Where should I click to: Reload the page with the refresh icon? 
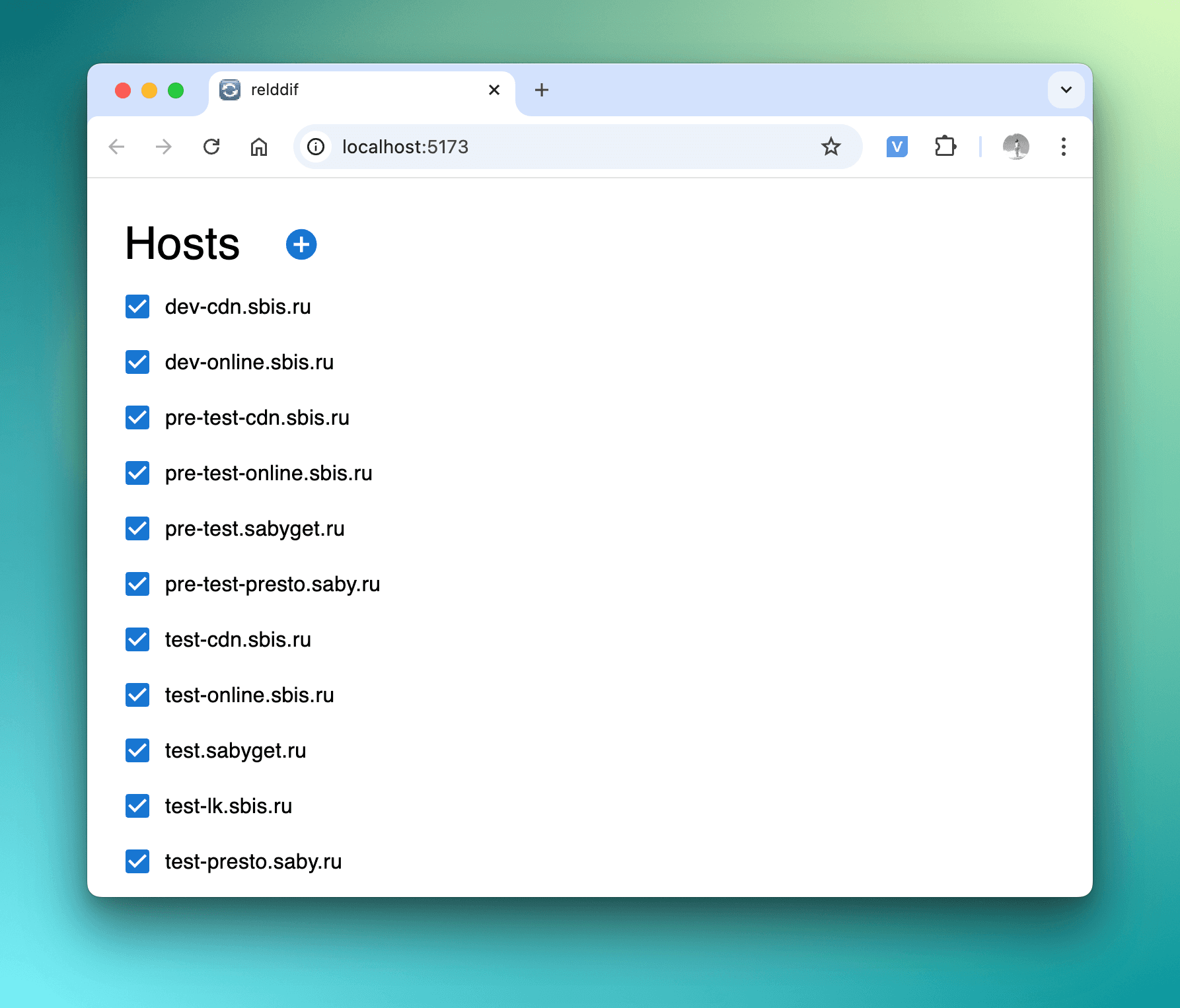pyautogui.click(x=211, y=147)
